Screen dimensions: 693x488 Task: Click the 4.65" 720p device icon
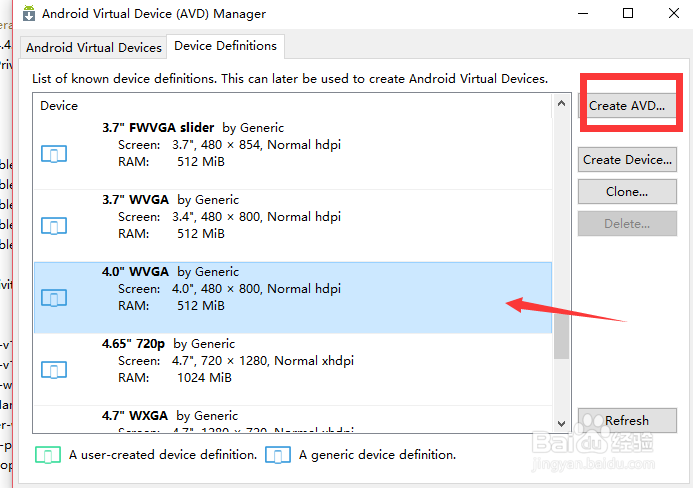pos(54,370)
